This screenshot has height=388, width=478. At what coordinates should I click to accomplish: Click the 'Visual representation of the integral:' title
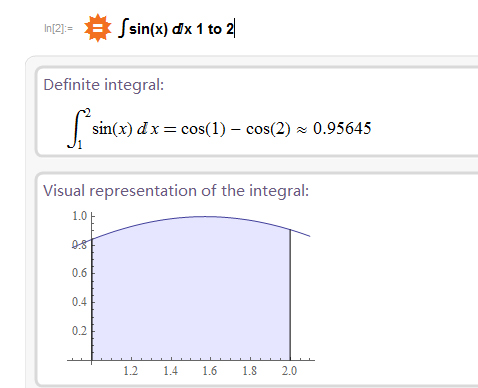(176, 191)
